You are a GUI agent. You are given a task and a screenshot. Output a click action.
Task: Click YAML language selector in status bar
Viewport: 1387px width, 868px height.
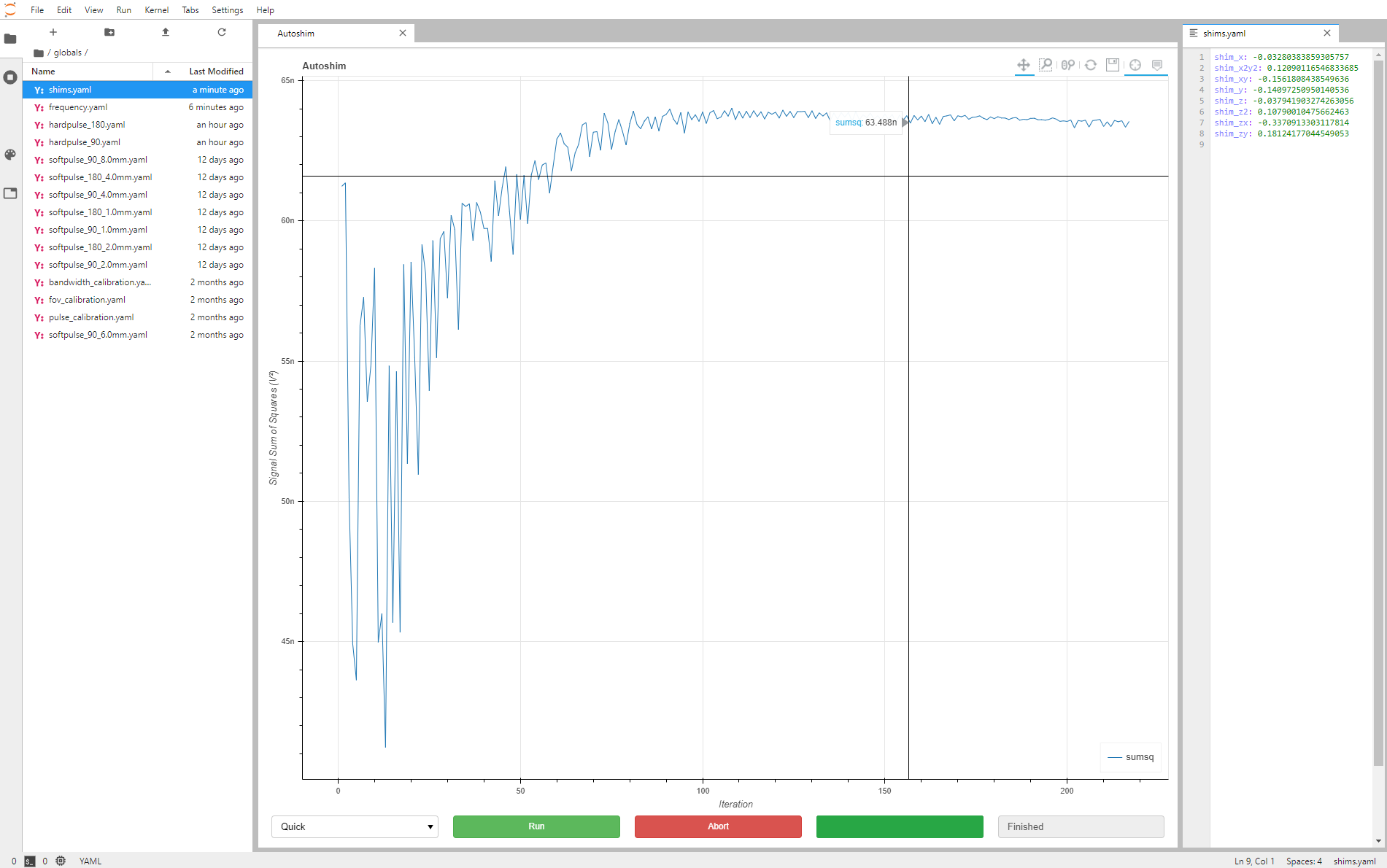pos(90,861)
